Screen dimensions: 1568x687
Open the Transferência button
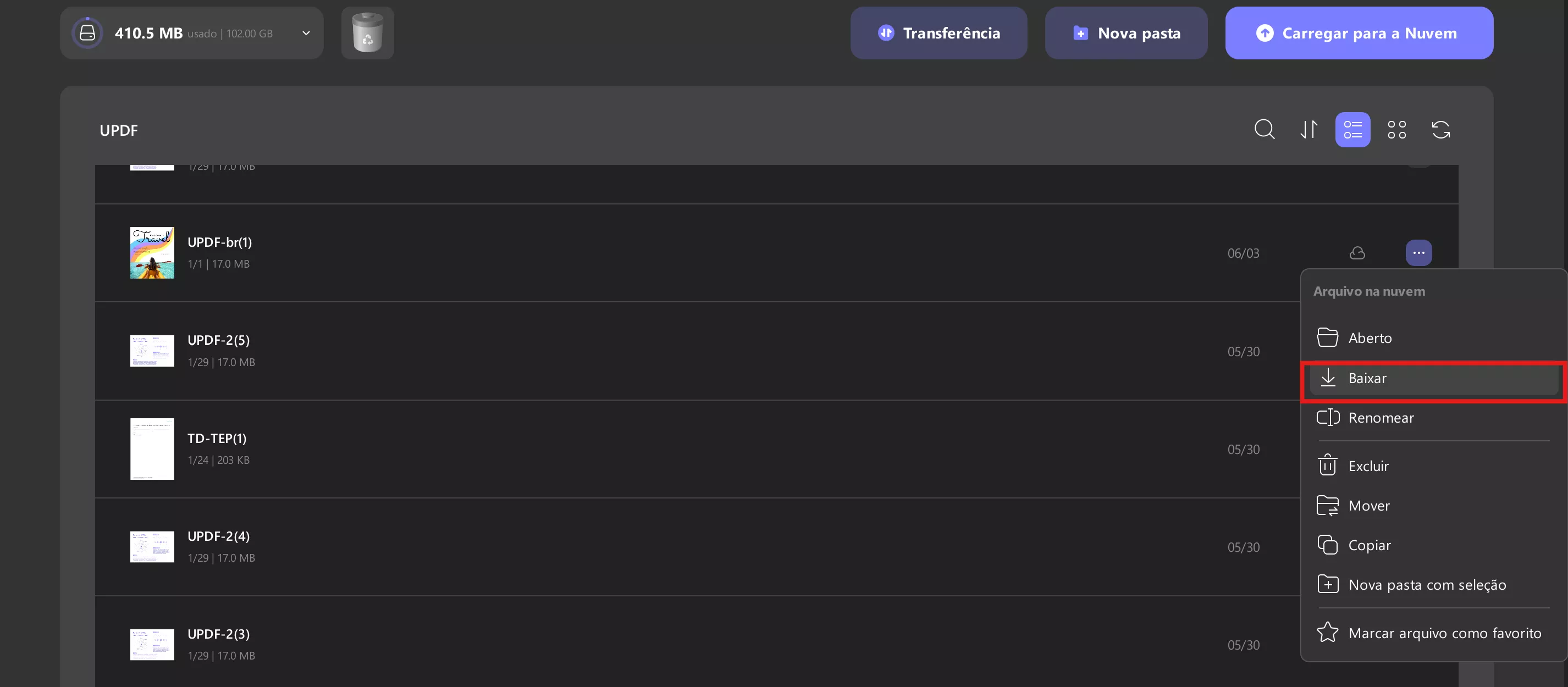pos(938,33)
